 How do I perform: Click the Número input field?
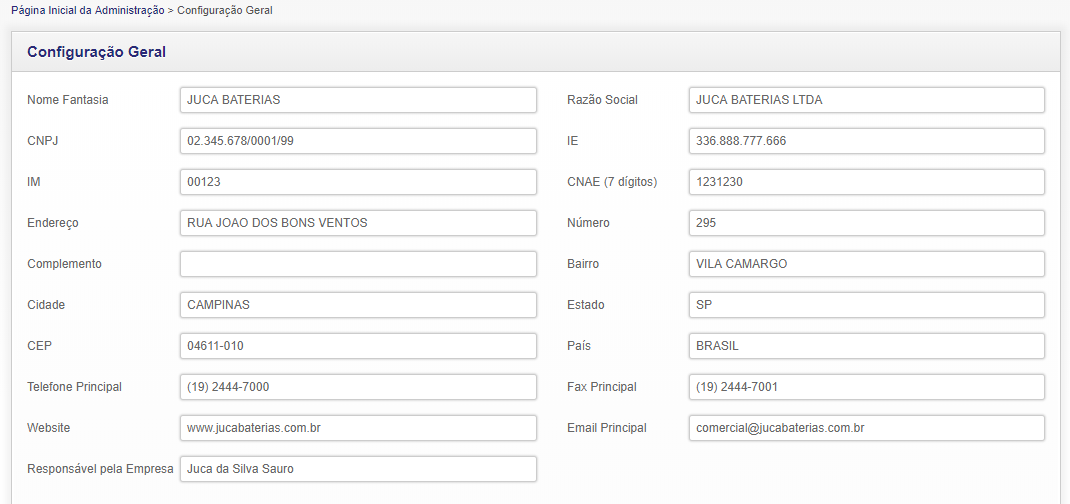pos(866,223)
